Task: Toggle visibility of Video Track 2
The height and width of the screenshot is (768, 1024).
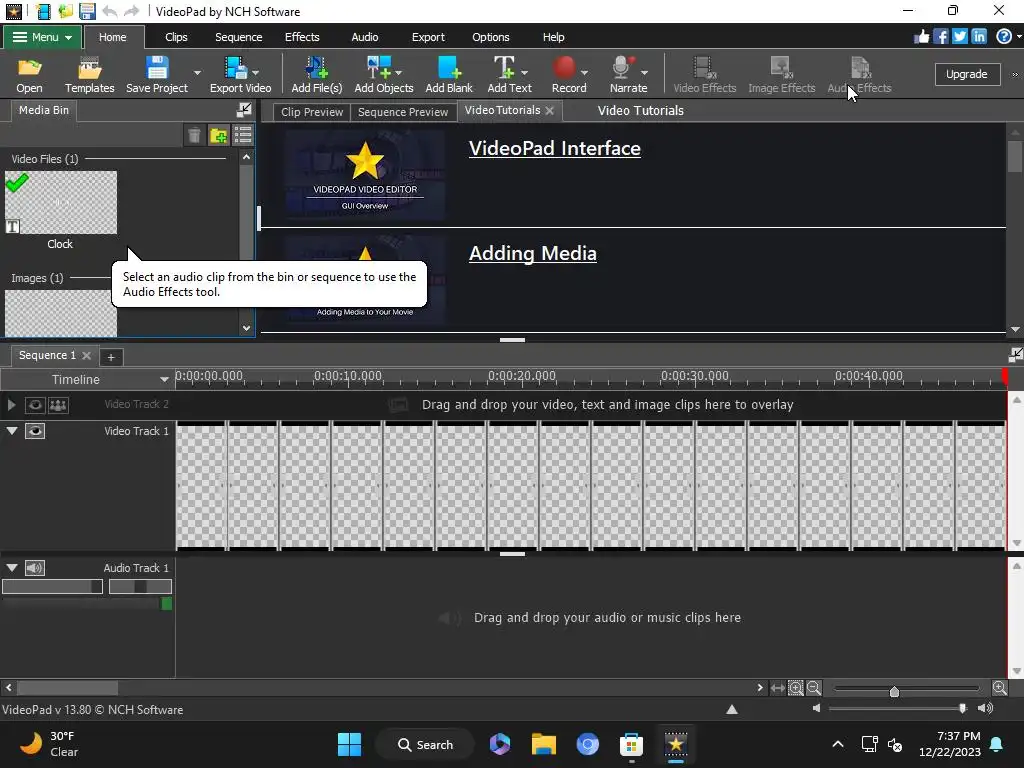Action: (35, 405)
